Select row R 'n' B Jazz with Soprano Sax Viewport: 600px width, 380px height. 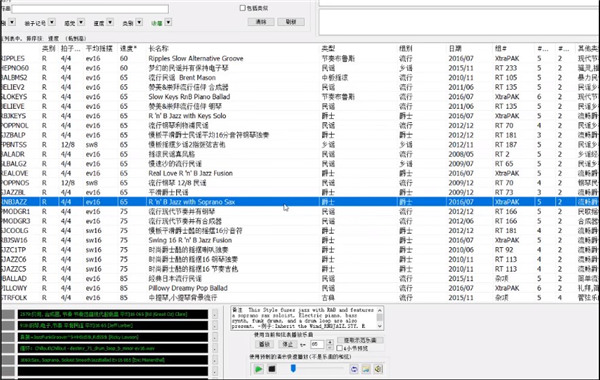point(300,202)
